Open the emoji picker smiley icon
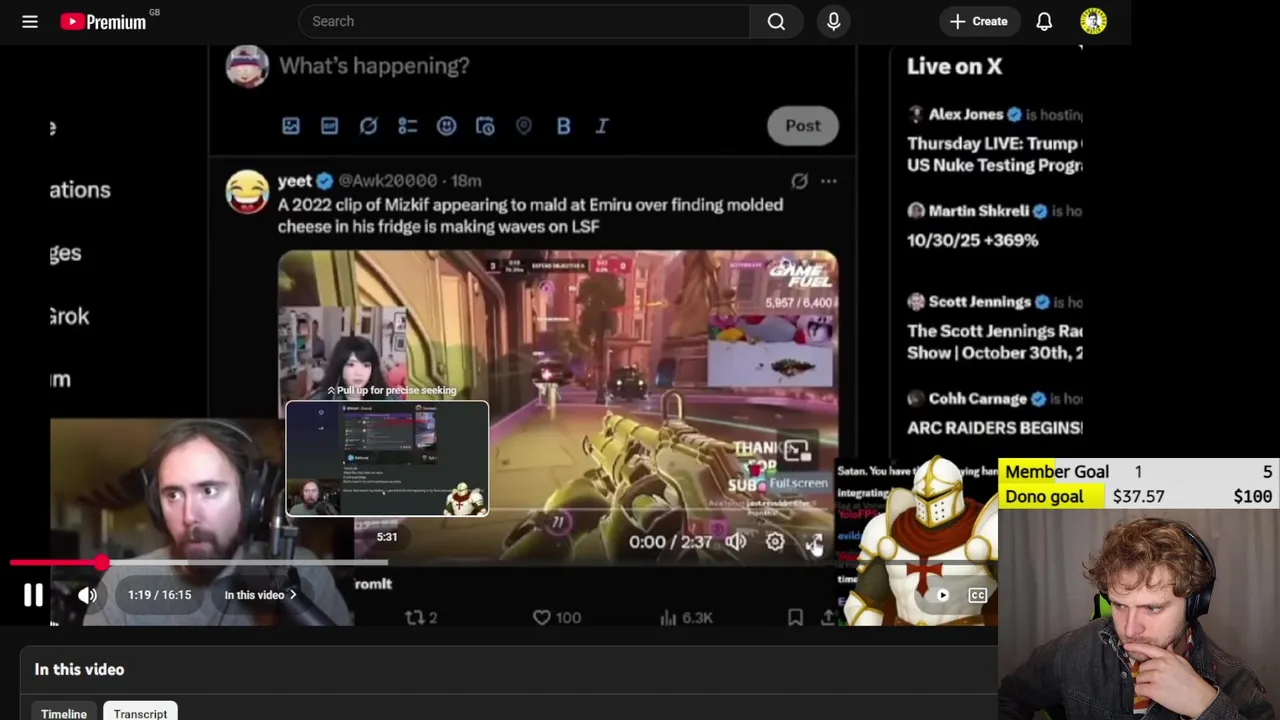1280x720 pixels. [446, 126]
